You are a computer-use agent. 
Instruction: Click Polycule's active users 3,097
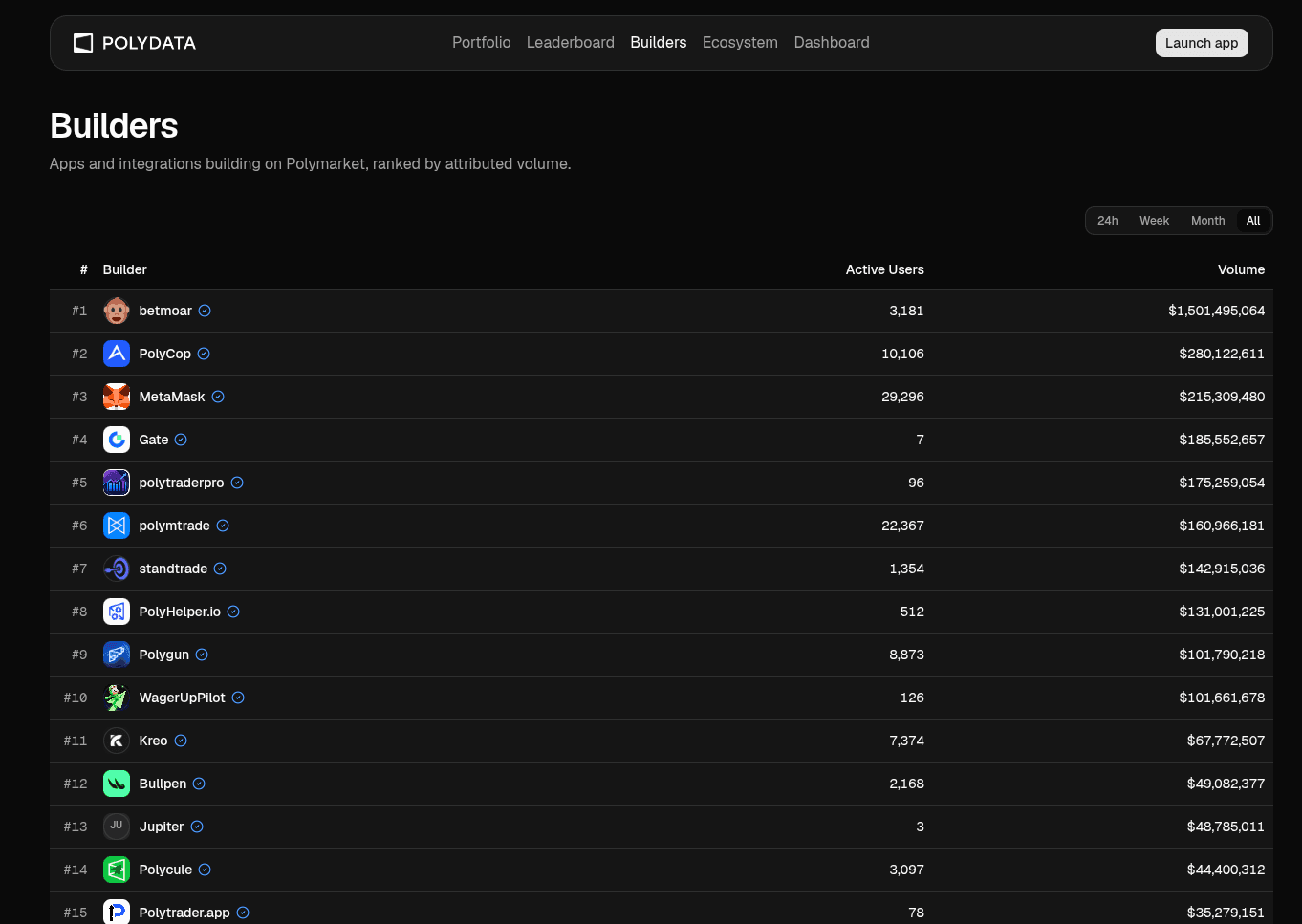[906, 870]
